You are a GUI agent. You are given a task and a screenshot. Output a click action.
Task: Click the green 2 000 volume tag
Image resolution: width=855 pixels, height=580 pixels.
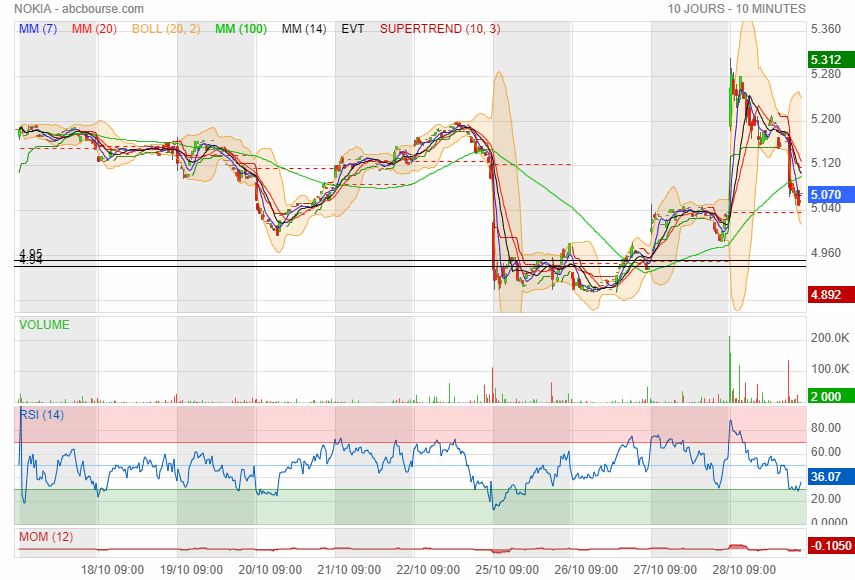tap(831, 396)
